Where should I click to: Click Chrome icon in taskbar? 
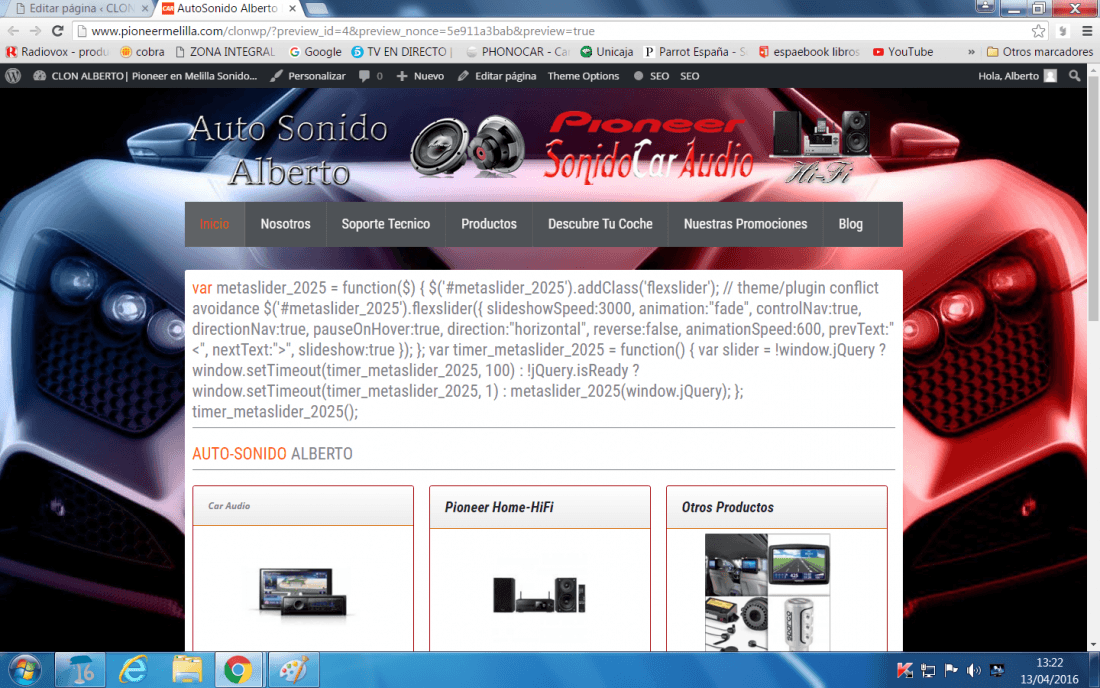click(239, 670)
